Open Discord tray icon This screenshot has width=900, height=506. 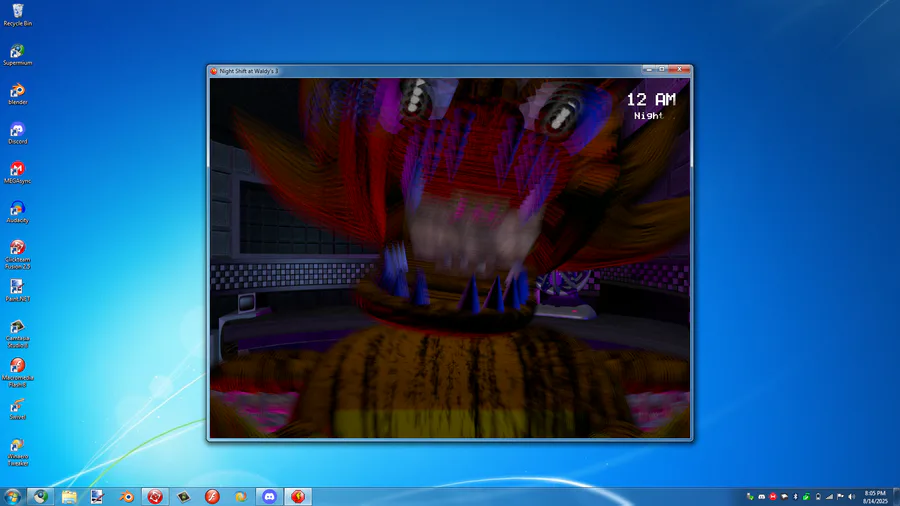click(x=762, y=497)
